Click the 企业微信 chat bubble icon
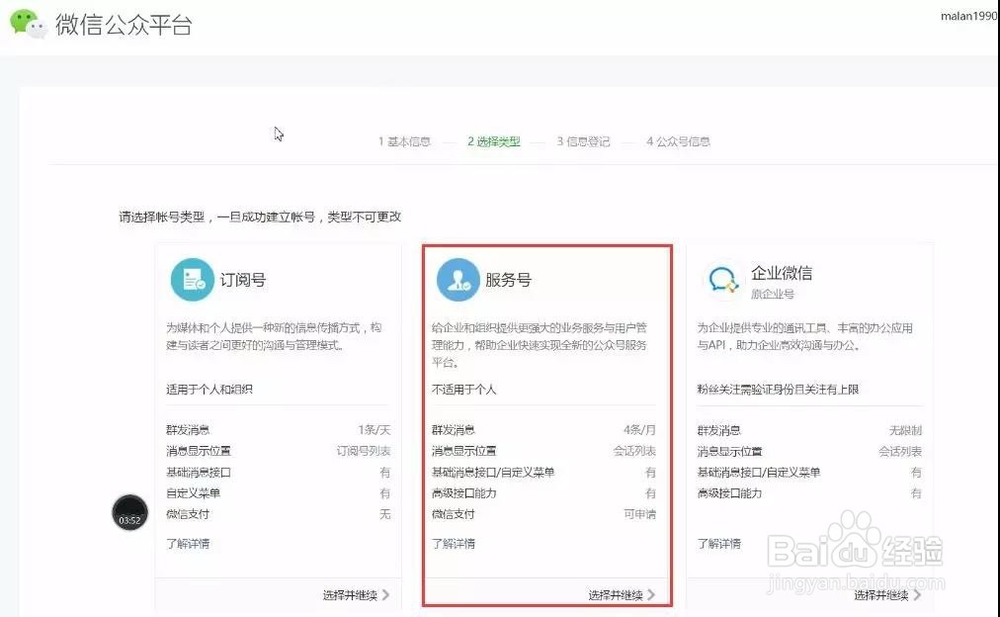The width and height of the screenshot is (1000, 617). point(723,280)
